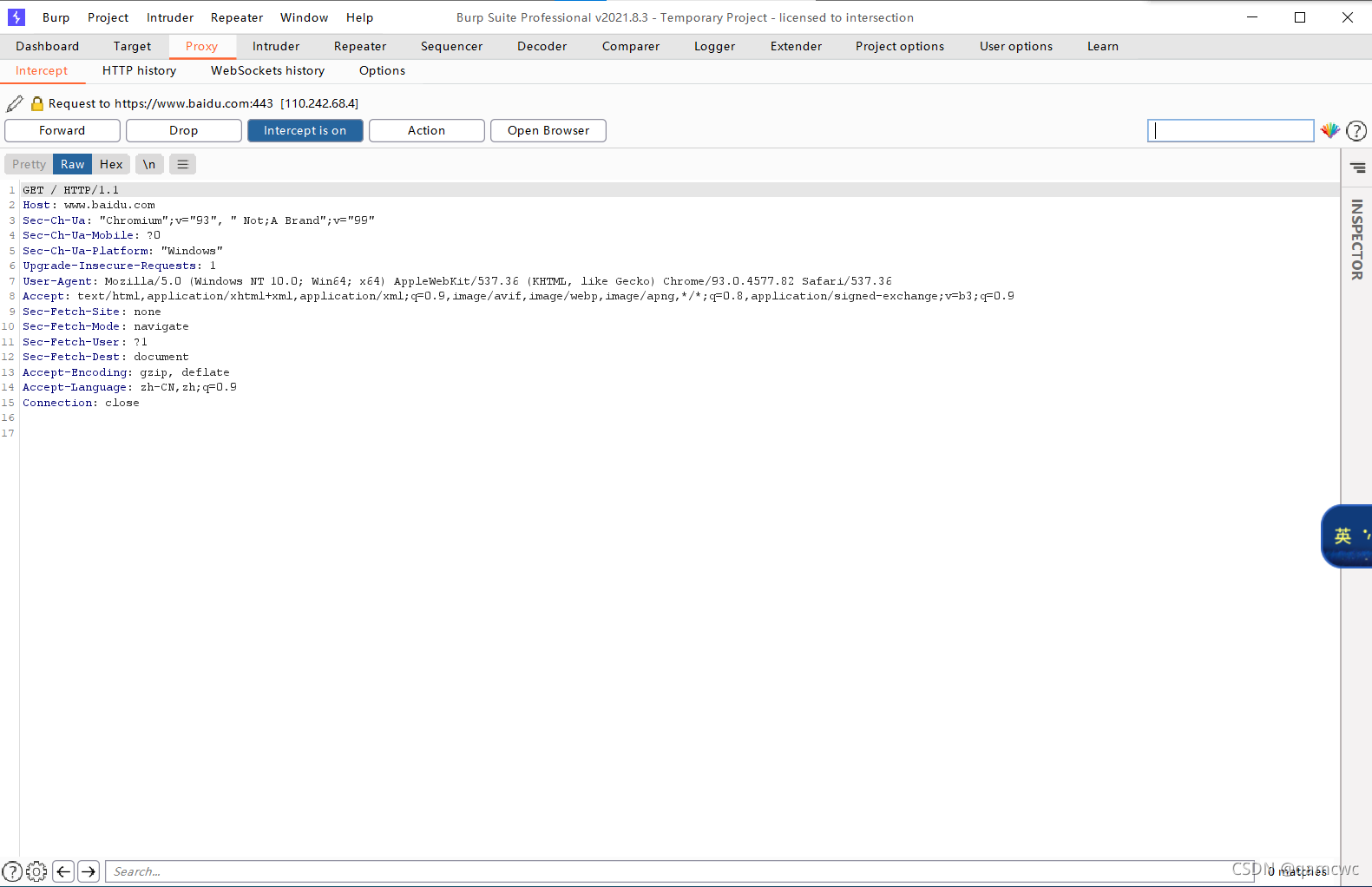Go to previous search match arrow
The image size is (1372, 887).
63,871
